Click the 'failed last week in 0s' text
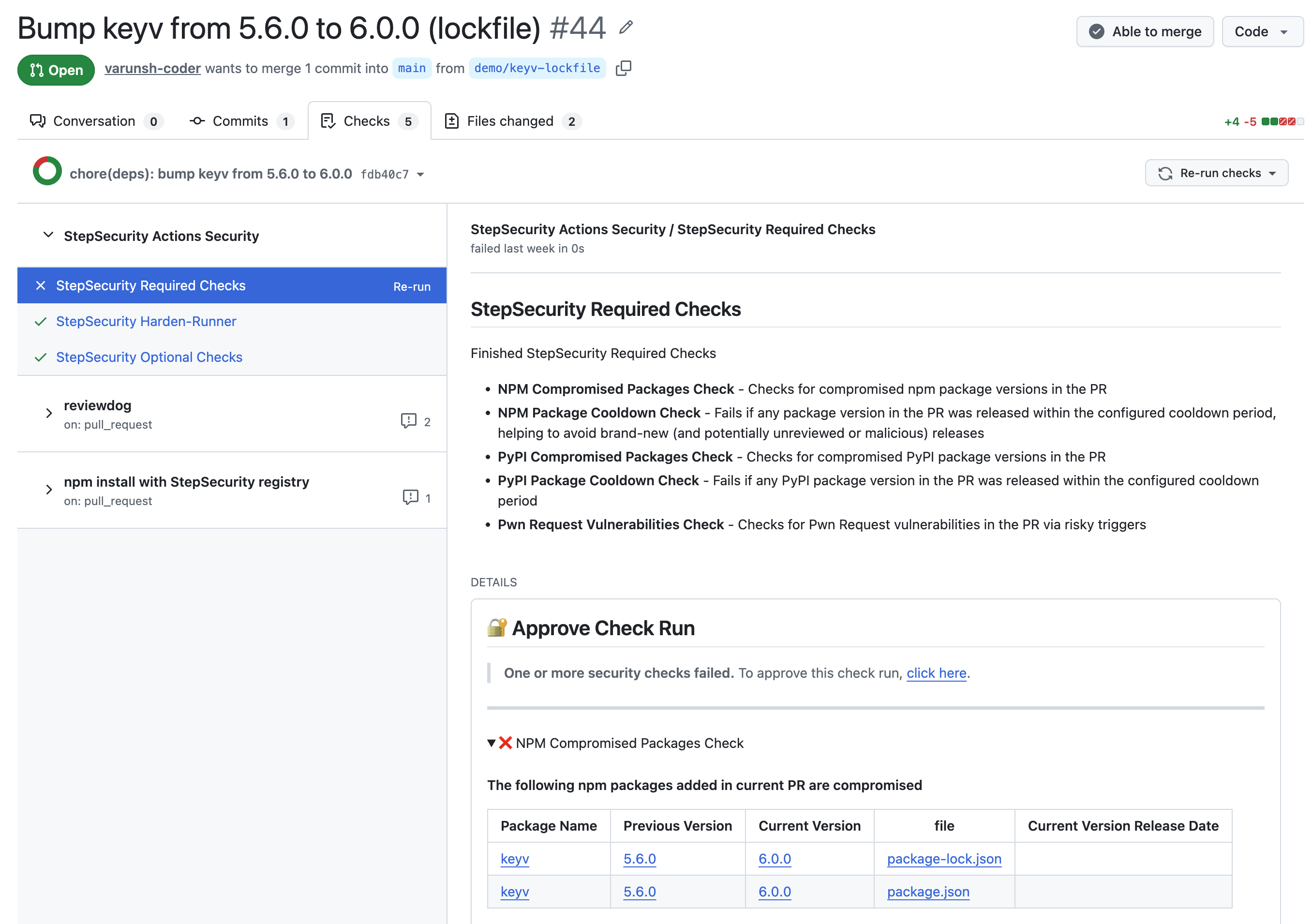 pos(527,249)
